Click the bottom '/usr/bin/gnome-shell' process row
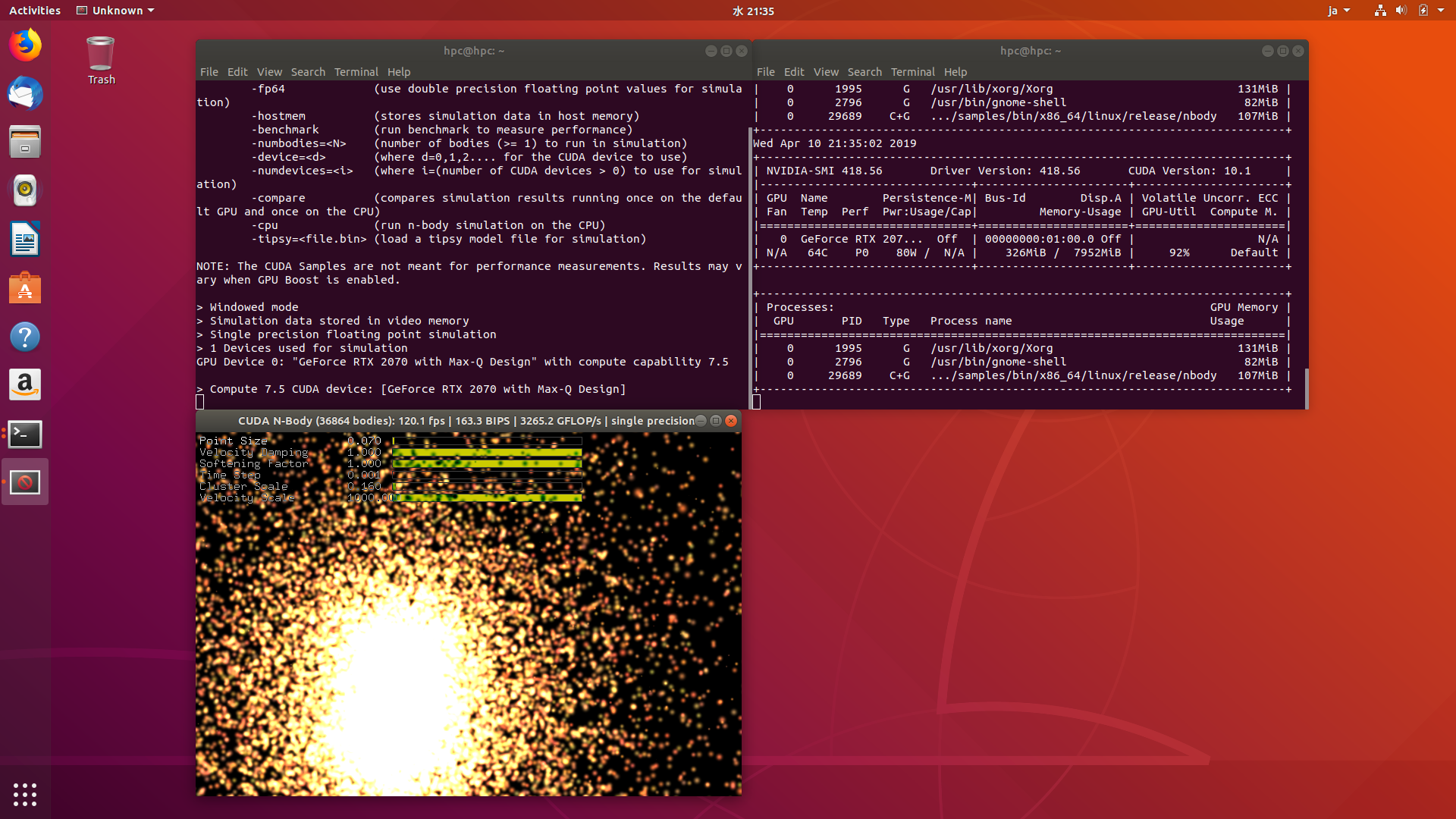Screen dimensions: 1456x819 coord(1021,362)
